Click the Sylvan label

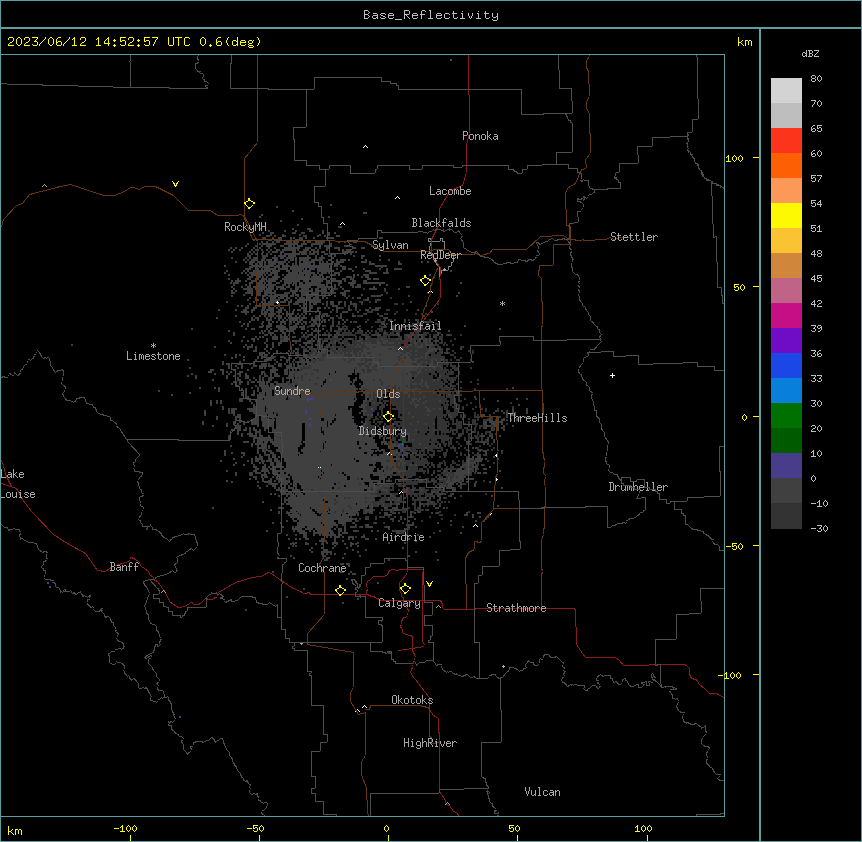point(390,245)
